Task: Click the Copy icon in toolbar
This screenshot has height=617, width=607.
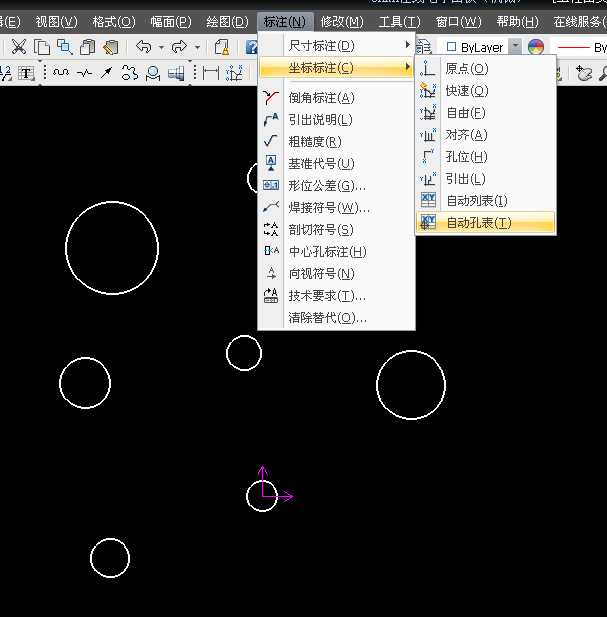Action: [41, 47]
